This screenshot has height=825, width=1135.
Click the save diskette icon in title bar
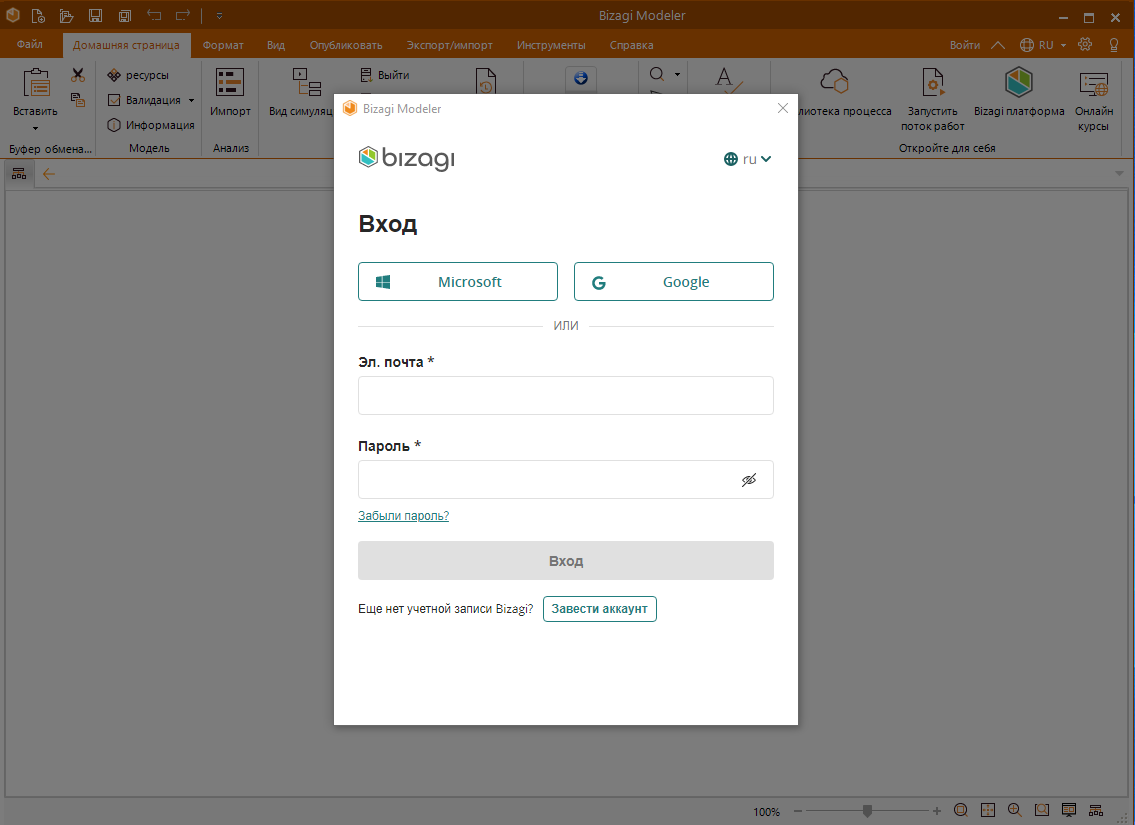(x=95, y=16)
